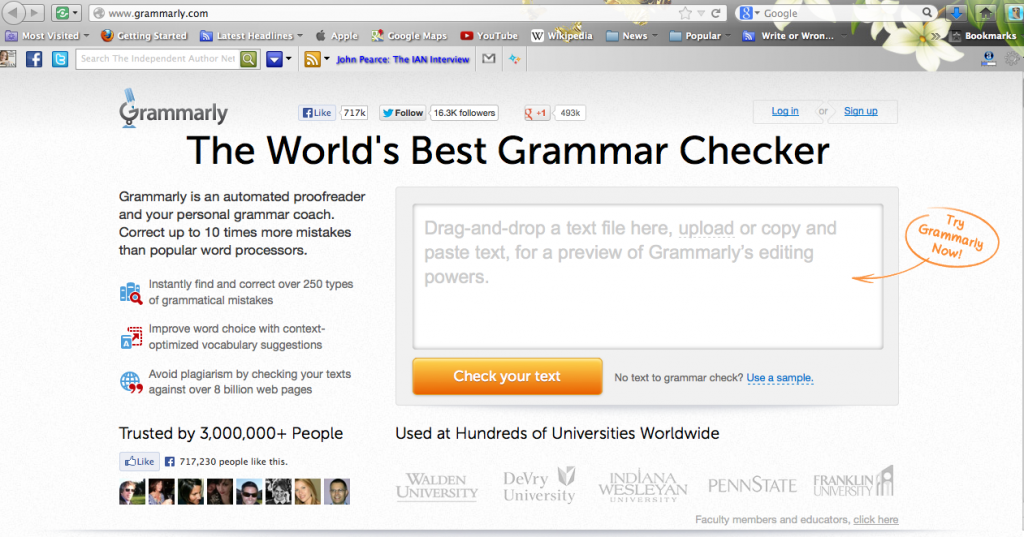The width and height of the screenshot is (1024, 537).
Task: Go back with the browser back arrow
Action: point(14,12)
